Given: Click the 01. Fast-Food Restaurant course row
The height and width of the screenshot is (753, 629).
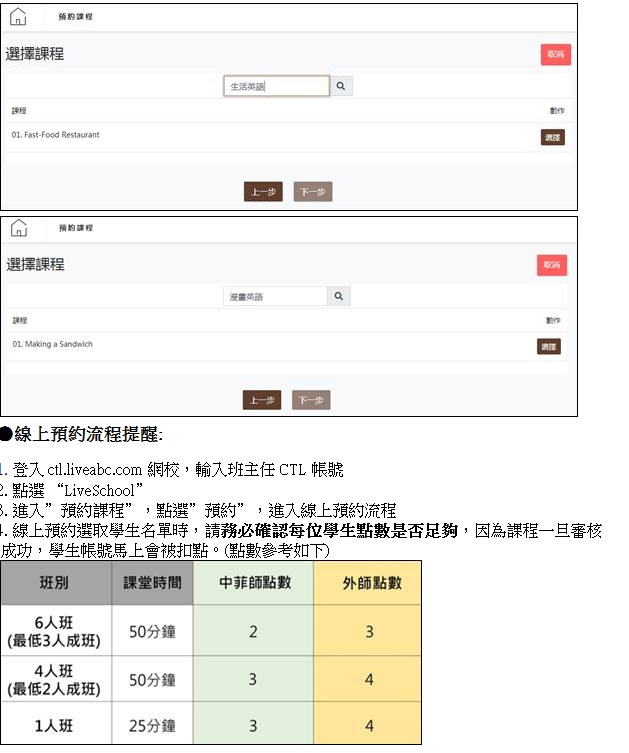Looking at the screenshot, I should (x=56, y=135).
